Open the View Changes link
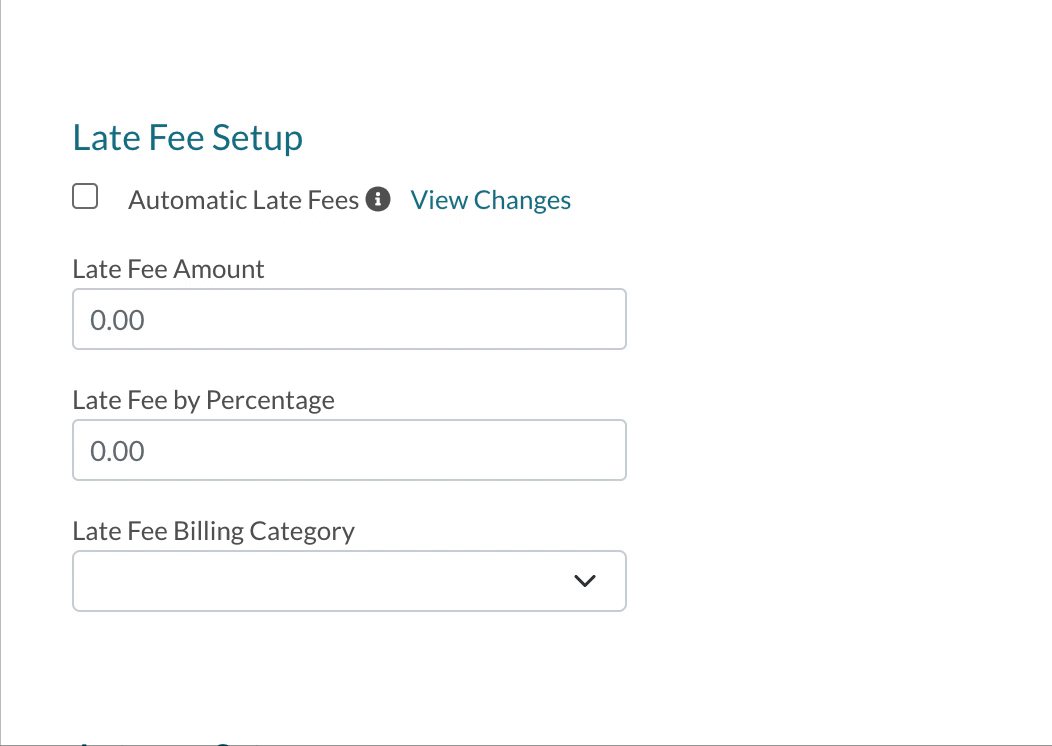 [490, 200]
